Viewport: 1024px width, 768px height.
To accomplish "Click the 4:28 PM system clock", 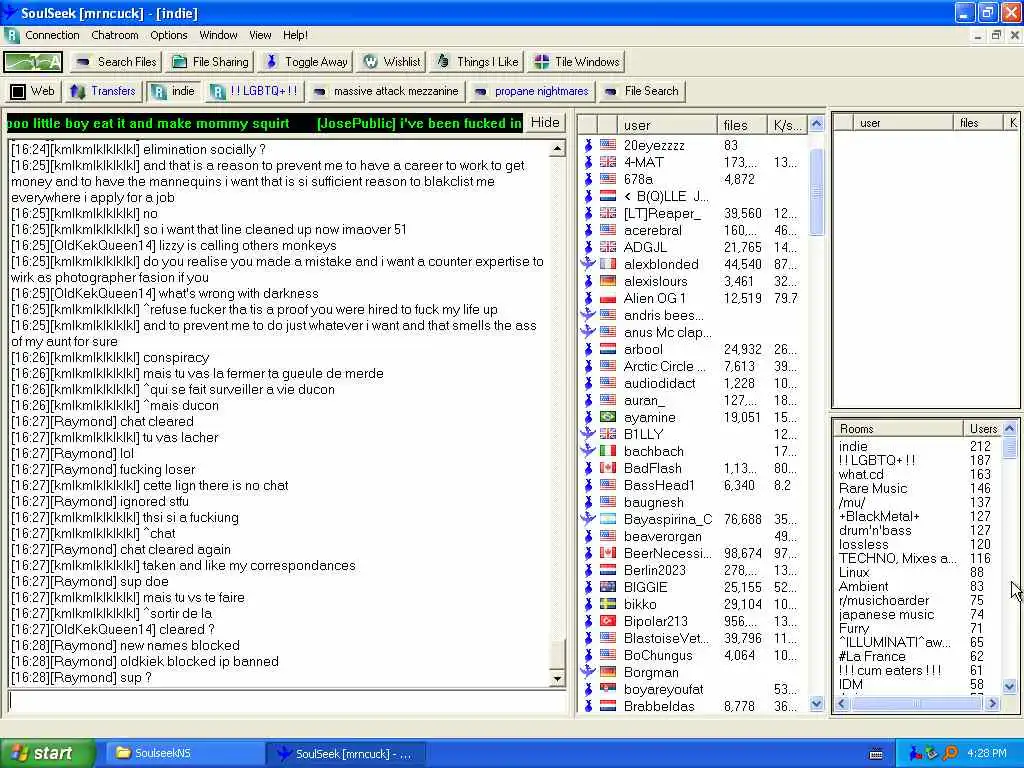I will 987,753.
